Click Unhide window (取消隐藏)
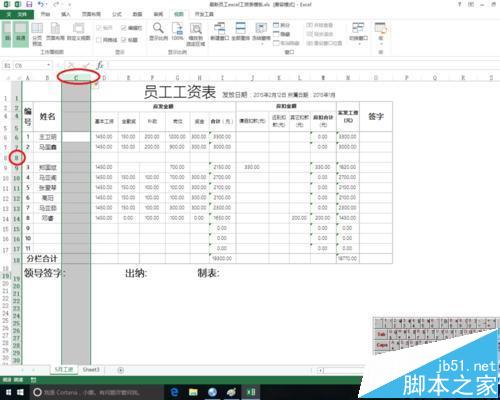The image size is (500, 400). 286,43
